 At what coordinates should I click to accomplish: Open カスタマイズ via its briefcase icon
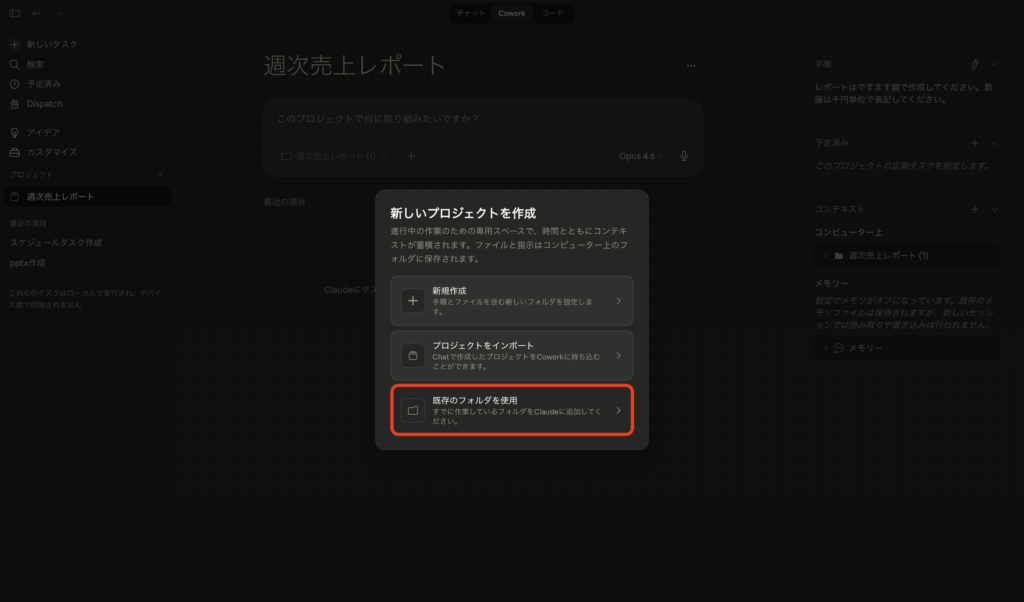tap(13, 151)
